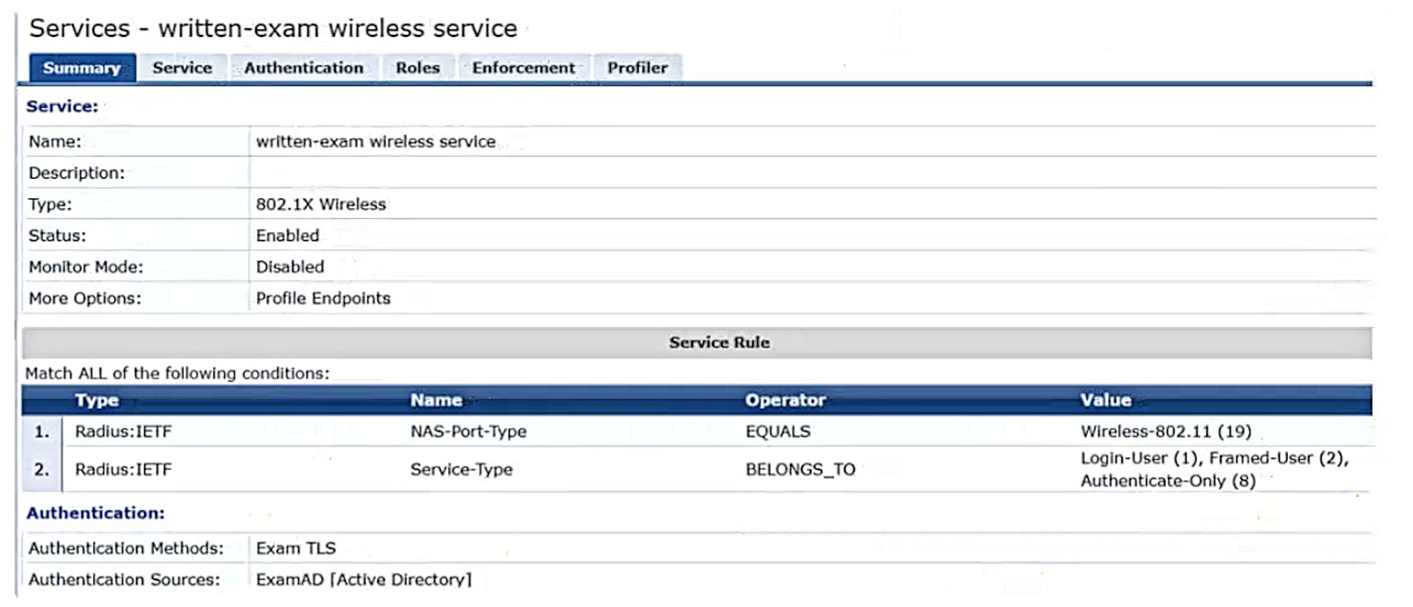This screenshot has width=1413, height=607.
Task: Select the Service-Type rule name
Action: [x=461, y=469]
